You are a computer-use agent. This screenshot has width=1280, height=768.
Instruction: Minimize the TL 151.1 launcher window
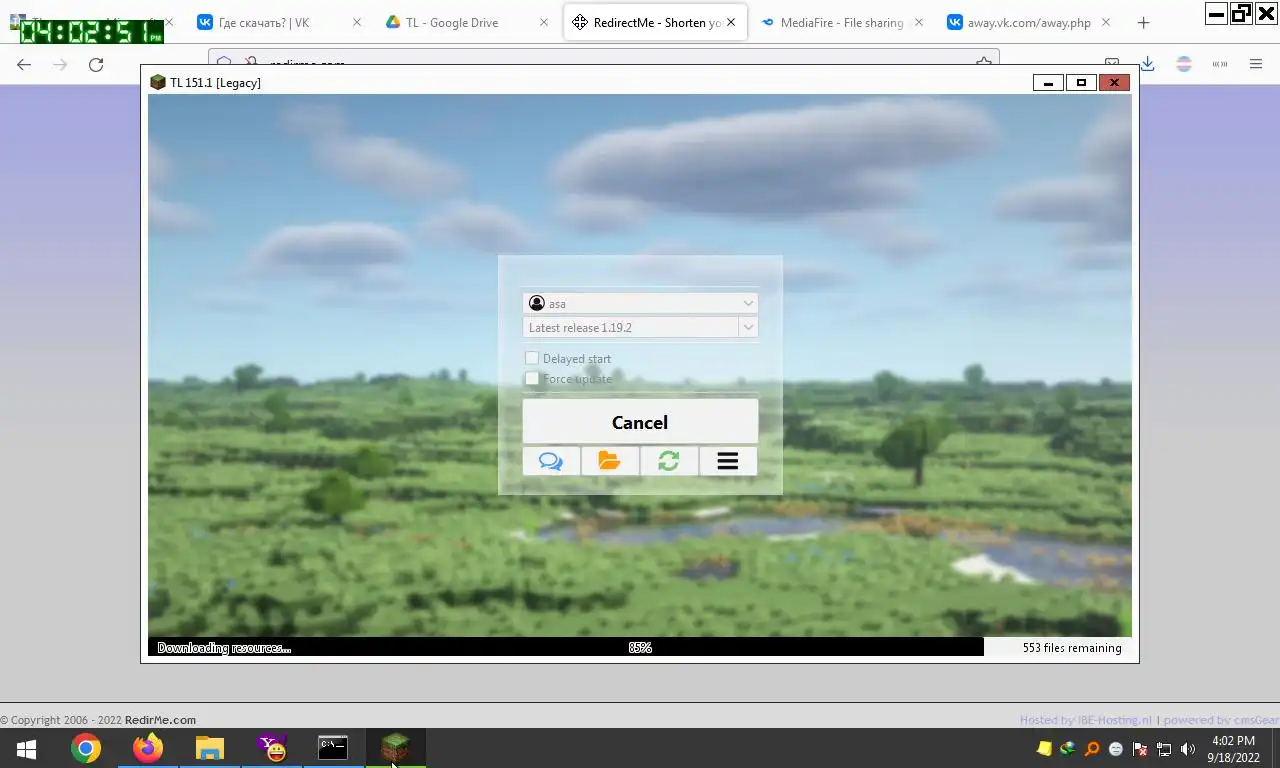(x=1048, y=83)
